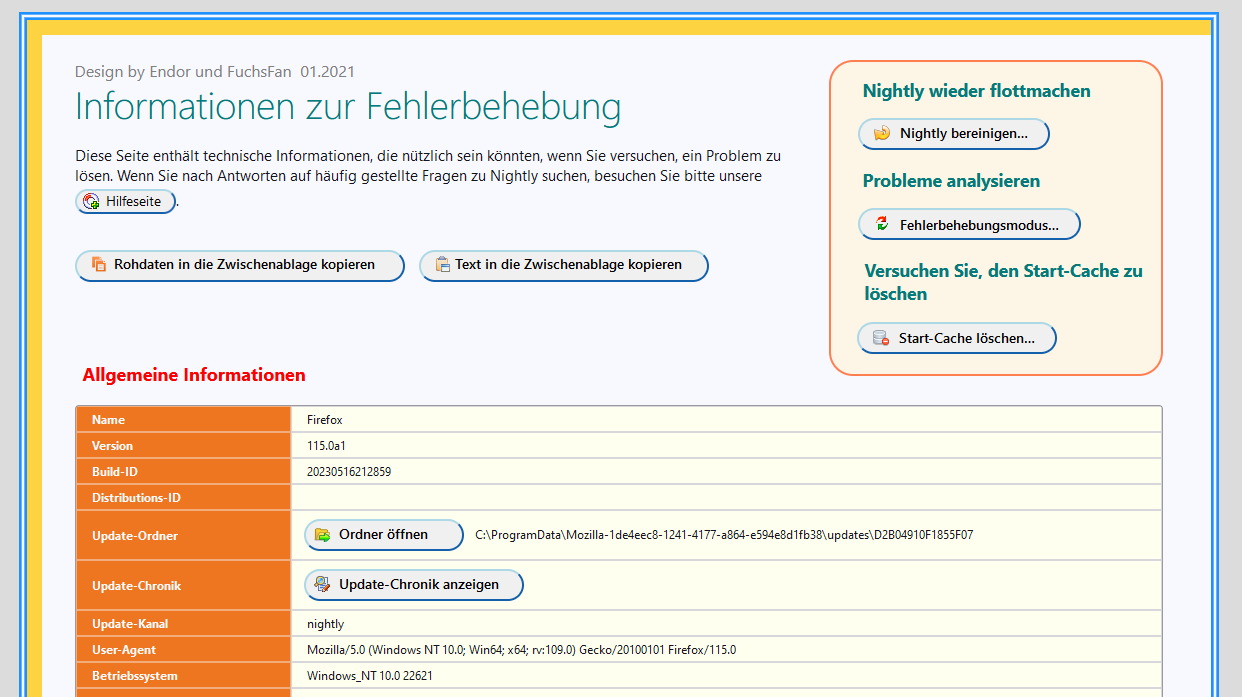
Task: Click the folder icon on Ordner öffnen
Action: point(323,535)
